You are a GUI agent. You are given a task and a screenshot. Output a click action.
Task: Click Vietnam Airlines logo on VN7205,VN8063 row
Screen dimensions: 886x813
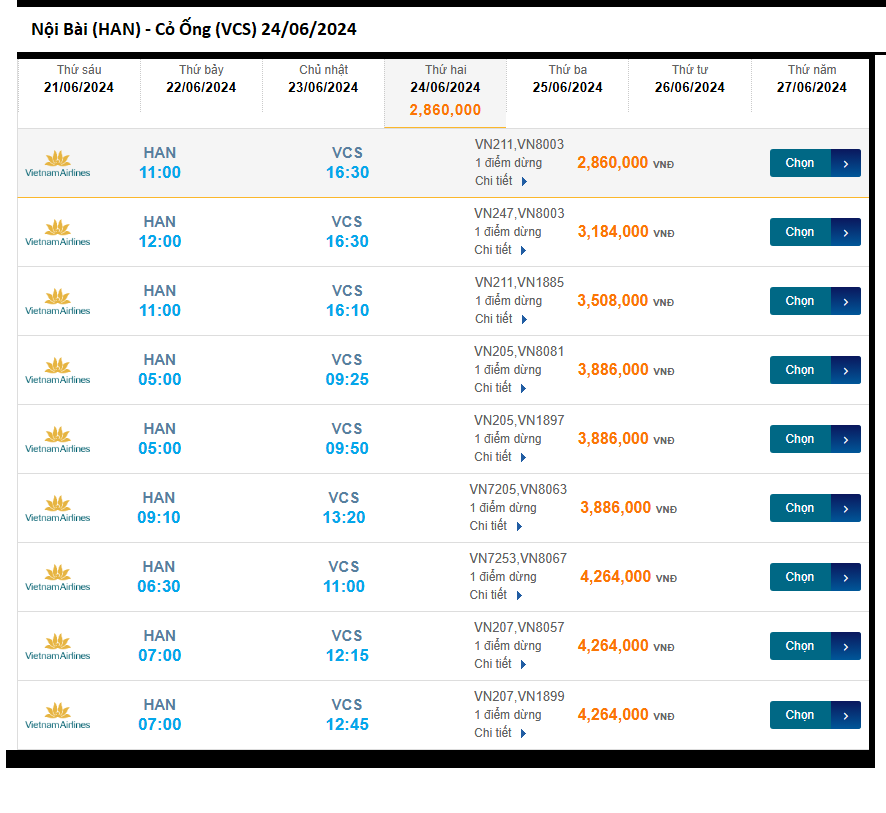[x=57, y=509]
